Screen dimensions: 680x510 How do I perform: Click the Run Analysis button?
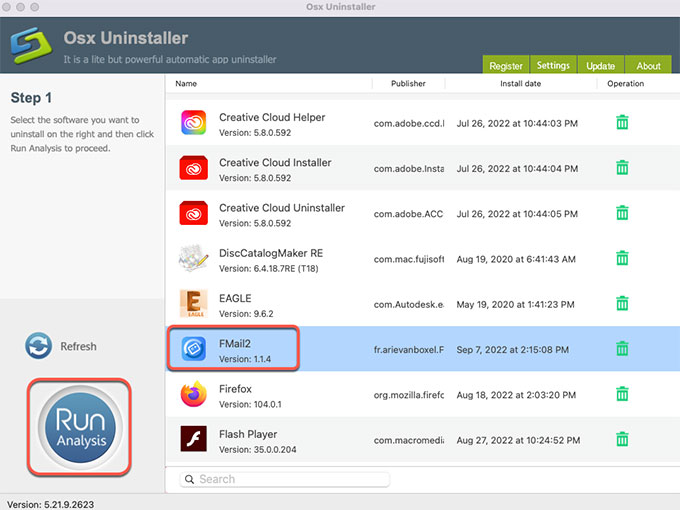(x=79, y=427)
